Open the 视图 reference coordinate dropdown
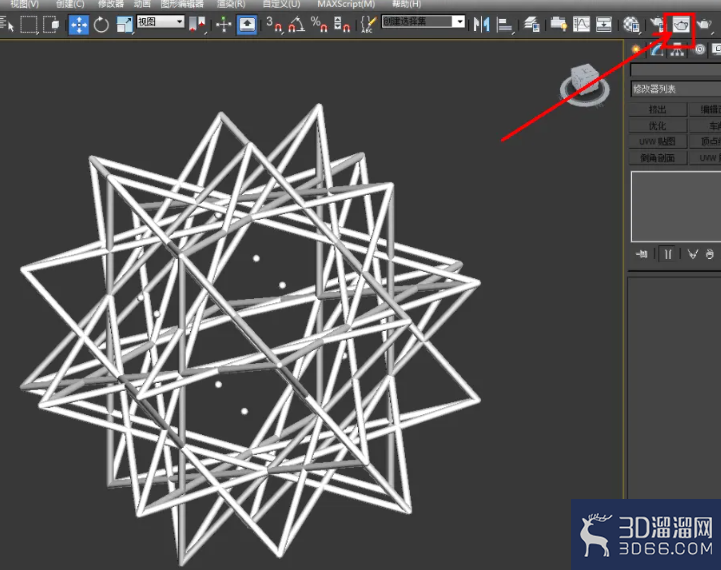 click(x=160, y=22)
